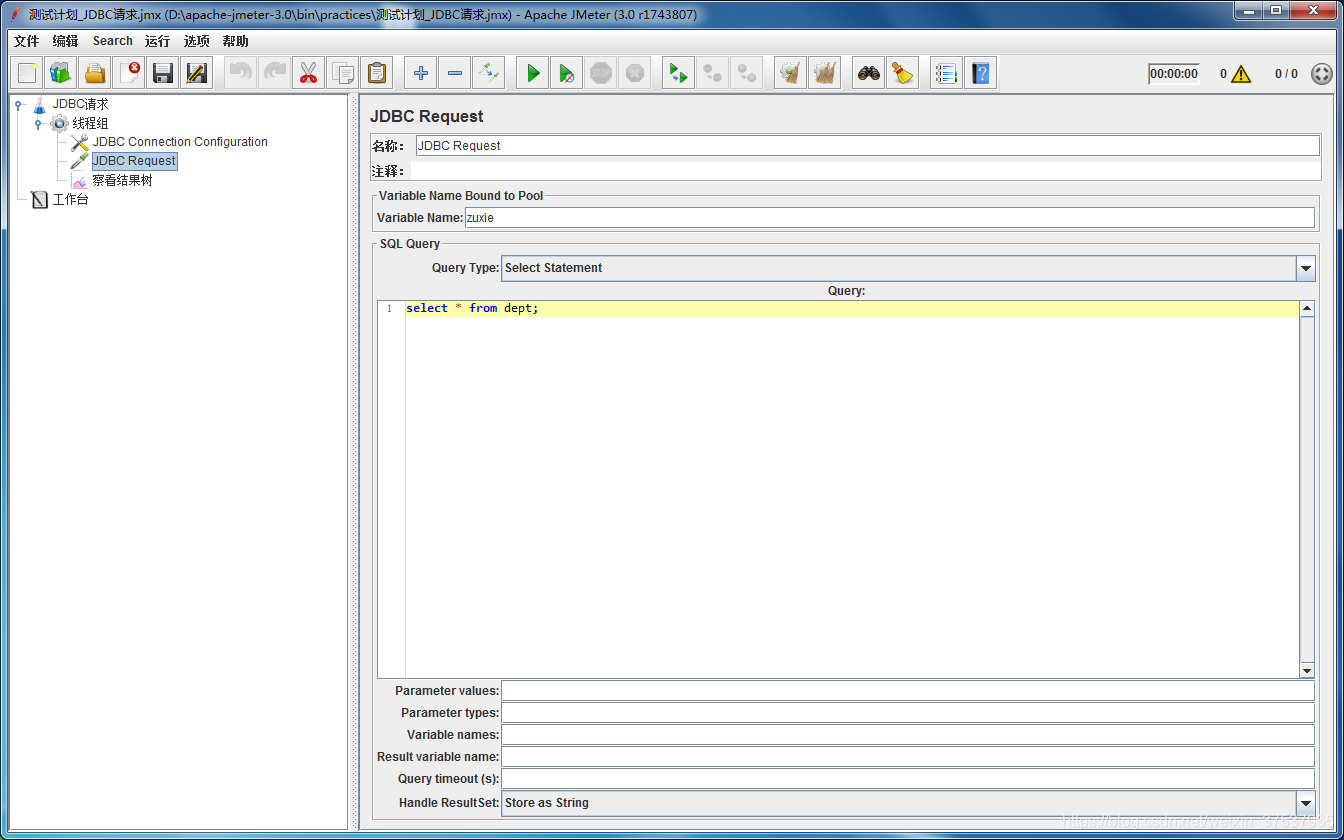This screenshot has width=1344, height=840.
Task: Click the Reset Search broom icon
Action: point(903,73)
